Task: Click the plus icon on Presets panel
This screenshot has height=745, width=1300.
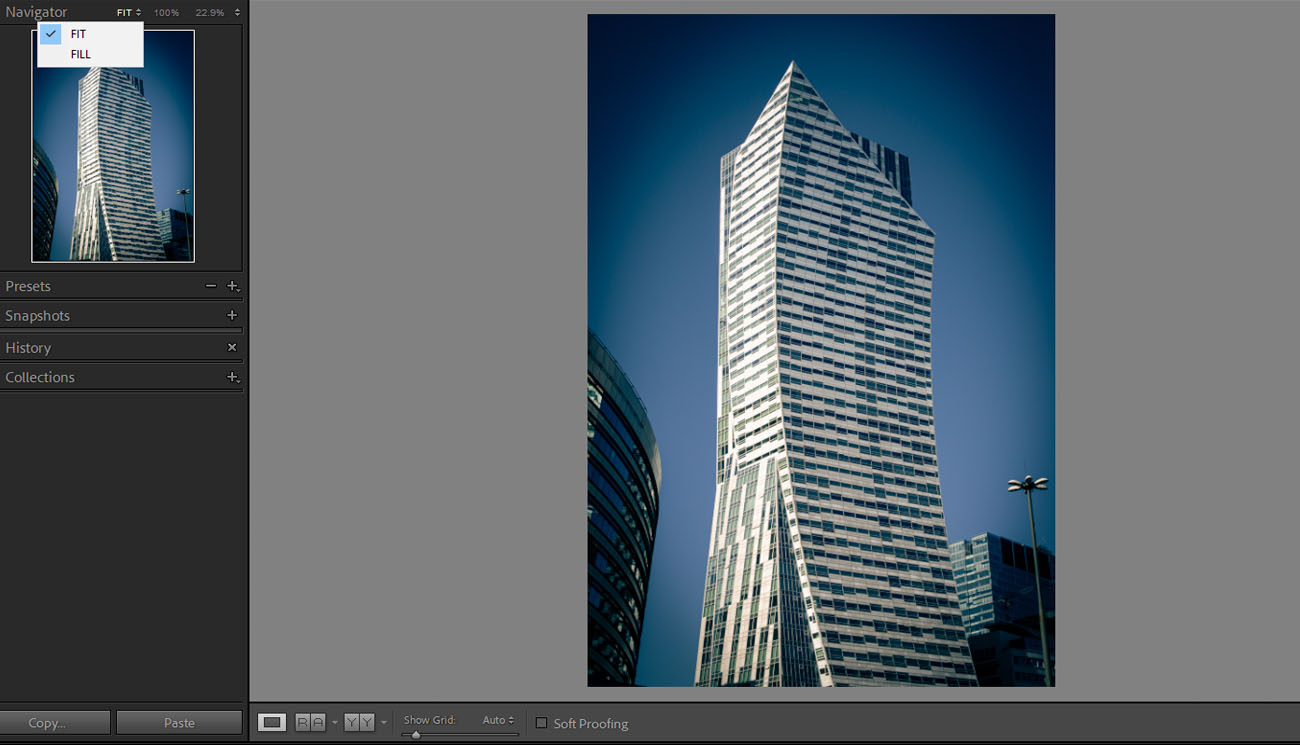Action: tap(232, 286)
